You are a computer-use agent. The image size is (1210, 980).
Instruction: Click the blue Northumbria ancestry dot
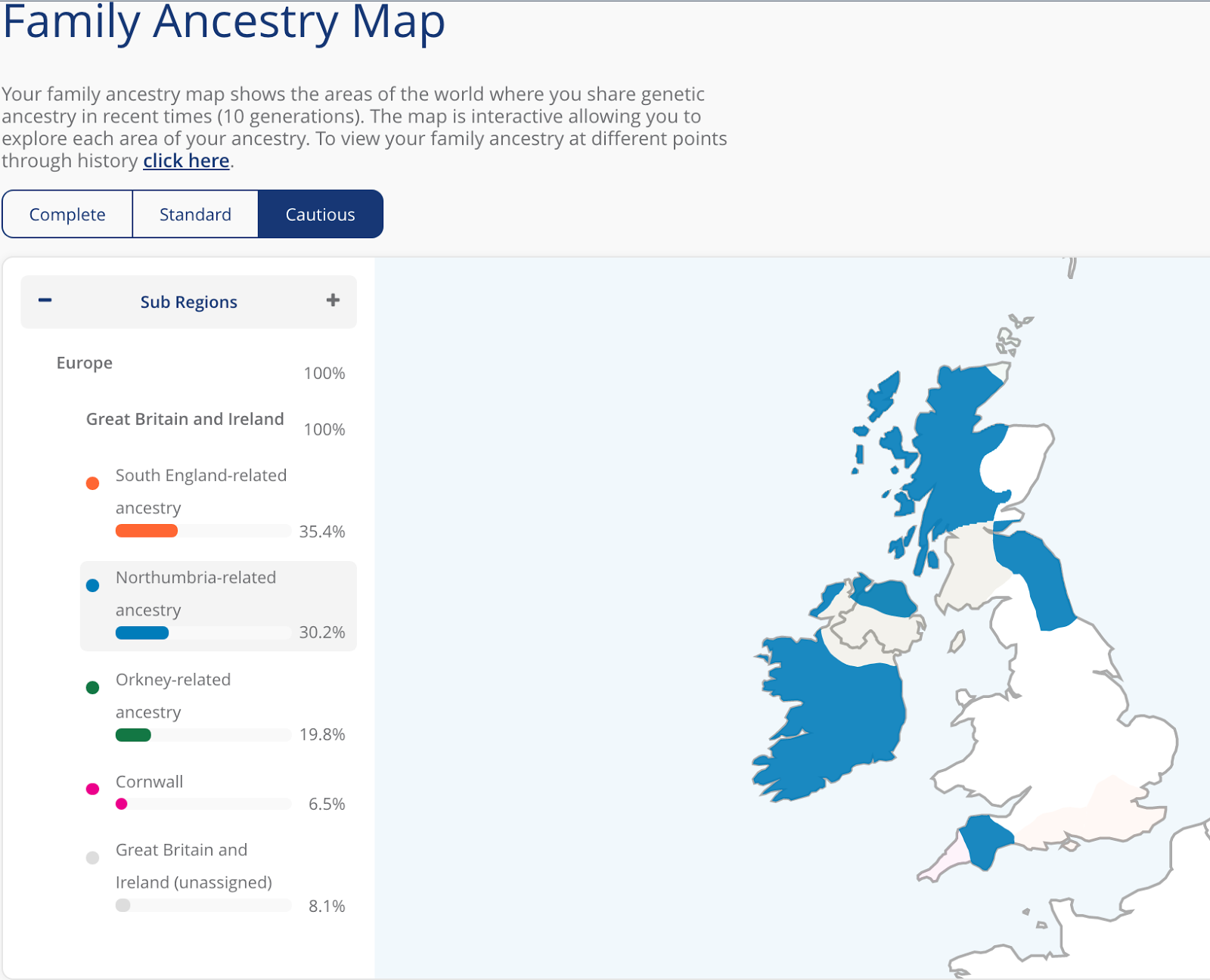(x=92, y=585)
